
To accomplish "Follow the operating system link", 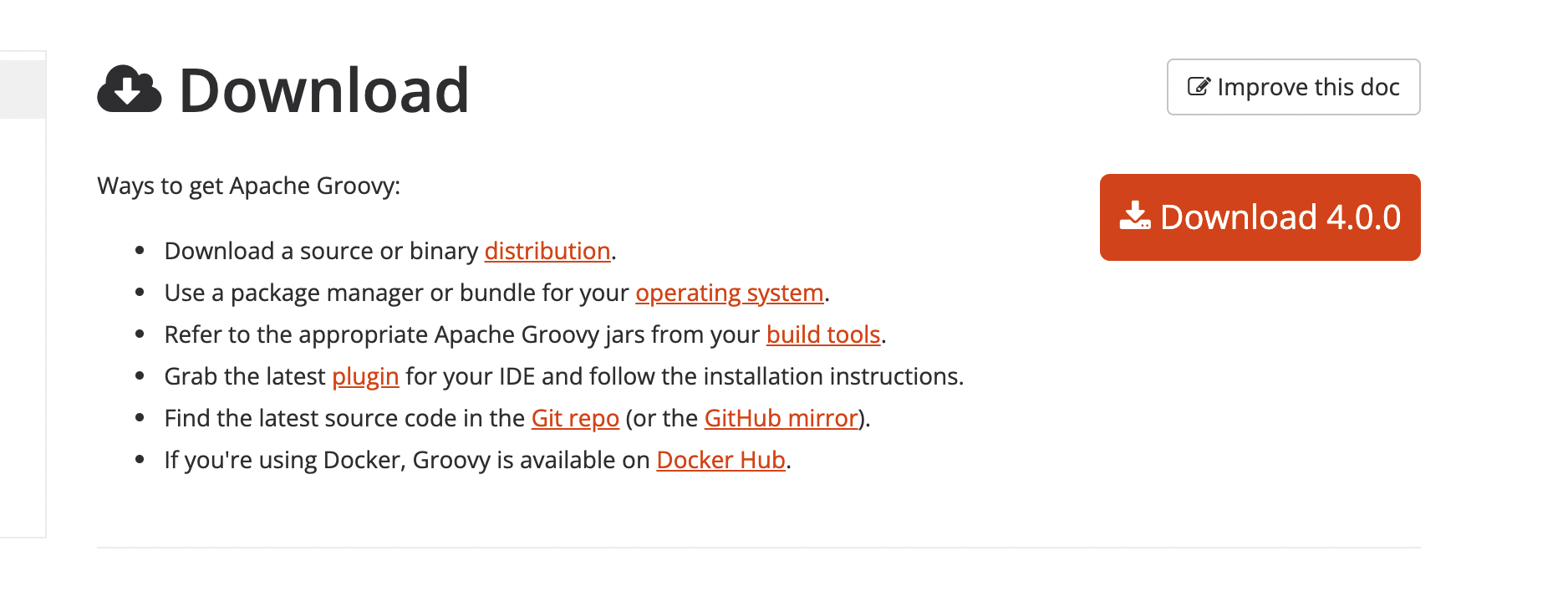I will tap(730, 293).
